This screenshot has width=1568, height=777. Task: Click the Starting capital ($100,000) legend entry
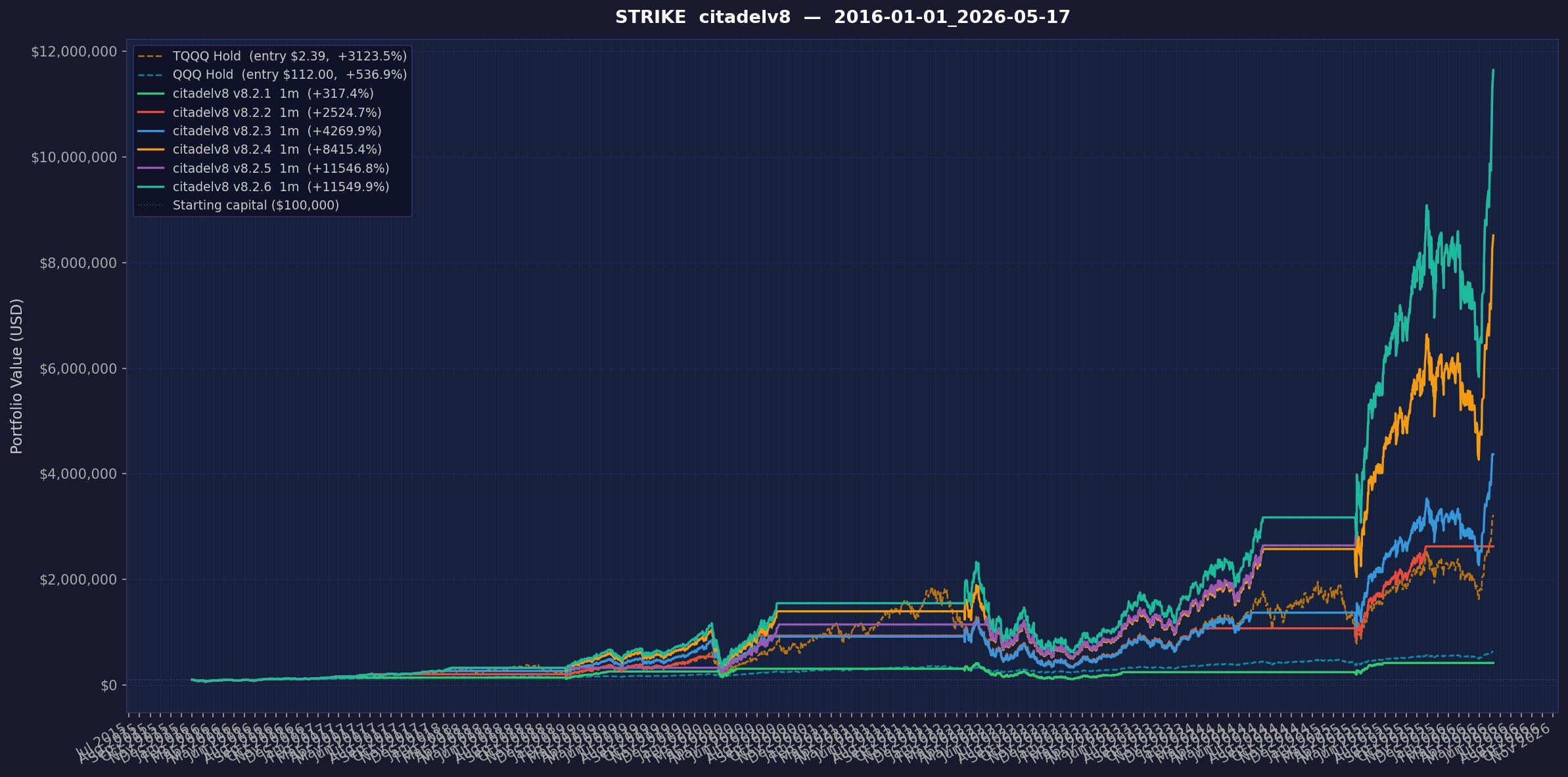(x=239, y=206)
